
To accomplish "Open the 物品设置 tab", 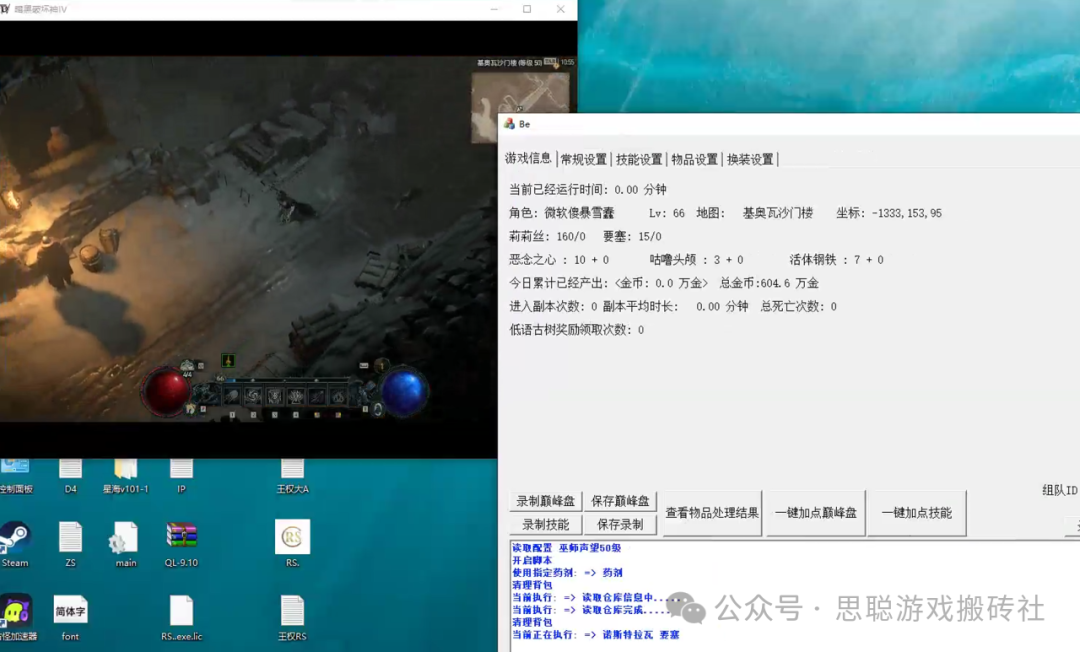I will [x=694, y=159].
